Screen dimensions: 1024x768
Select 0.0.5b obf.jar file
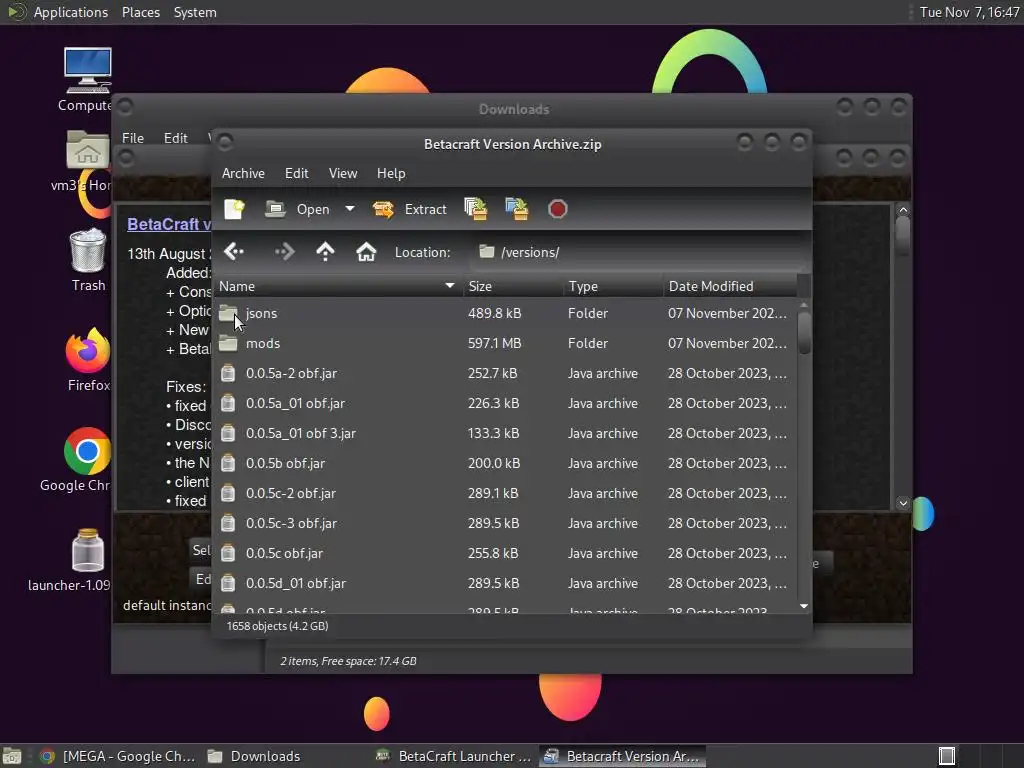[x=505, y=464]
